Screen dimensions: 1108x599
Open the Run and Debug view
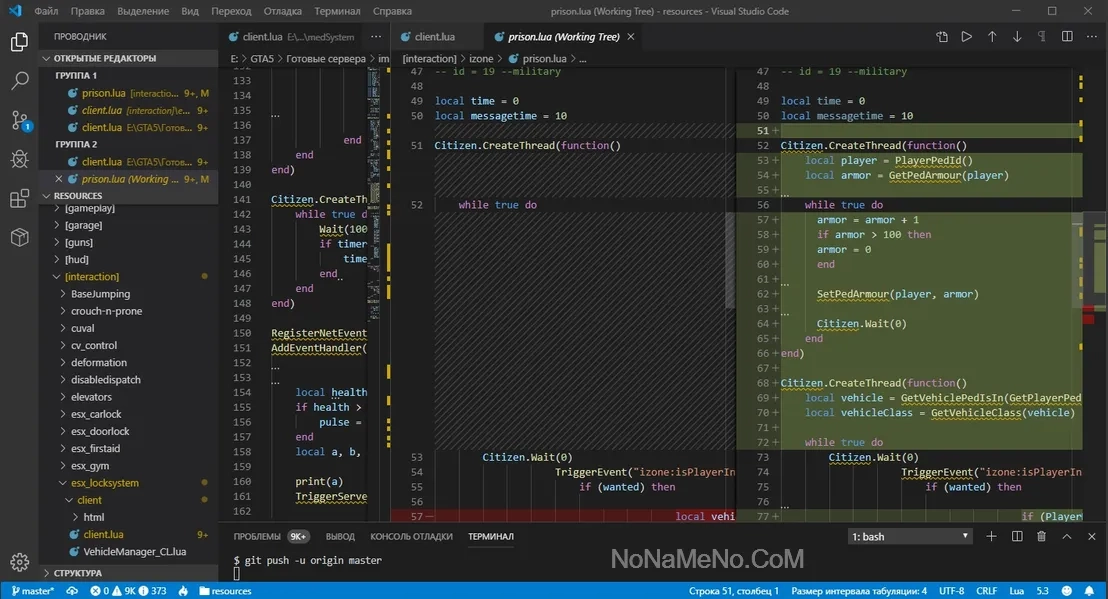(19, 159)
